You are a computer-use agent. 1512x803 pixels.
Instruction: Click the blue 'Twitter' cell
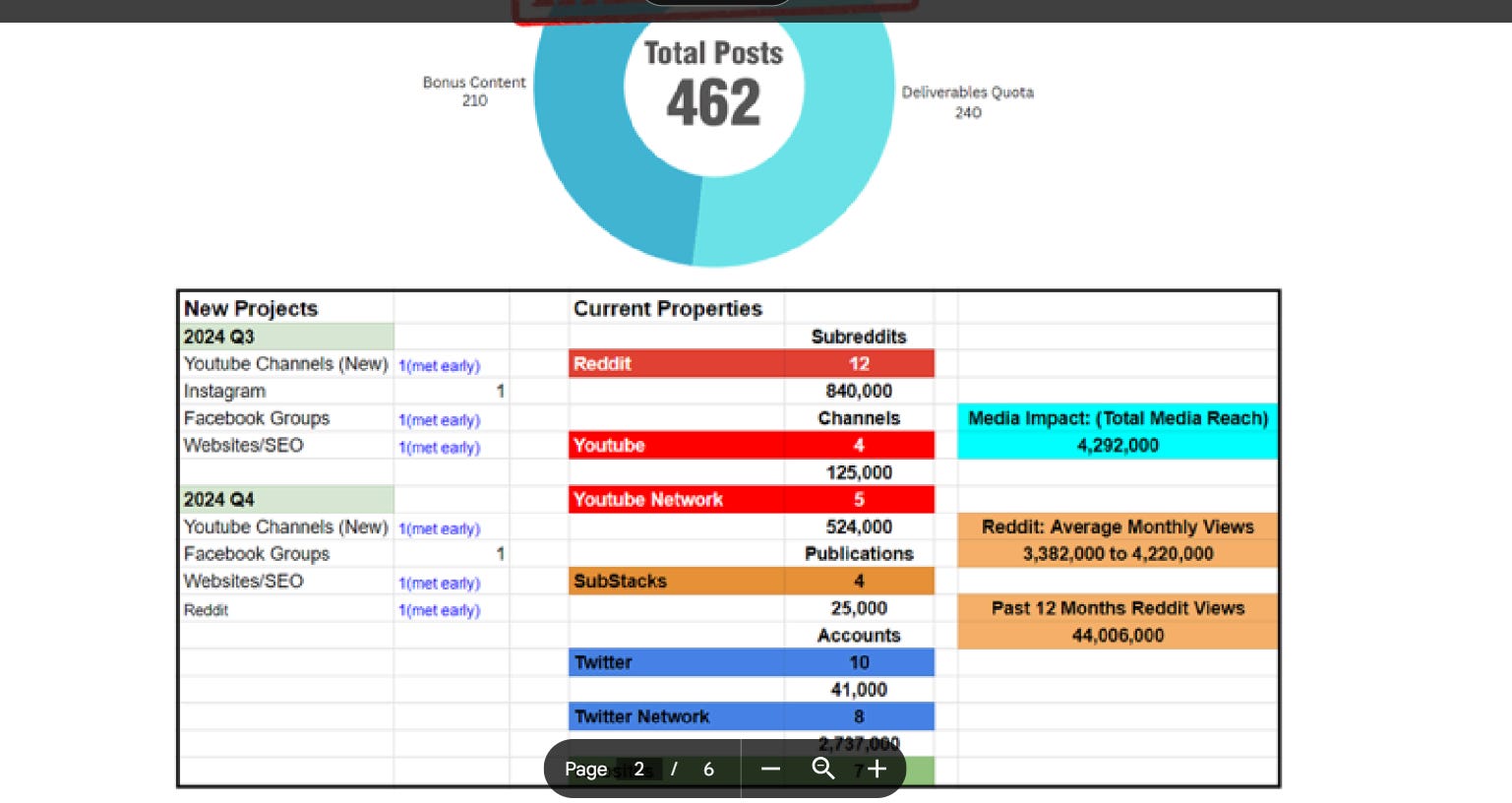pyautogui.click(x=677, y=663)
